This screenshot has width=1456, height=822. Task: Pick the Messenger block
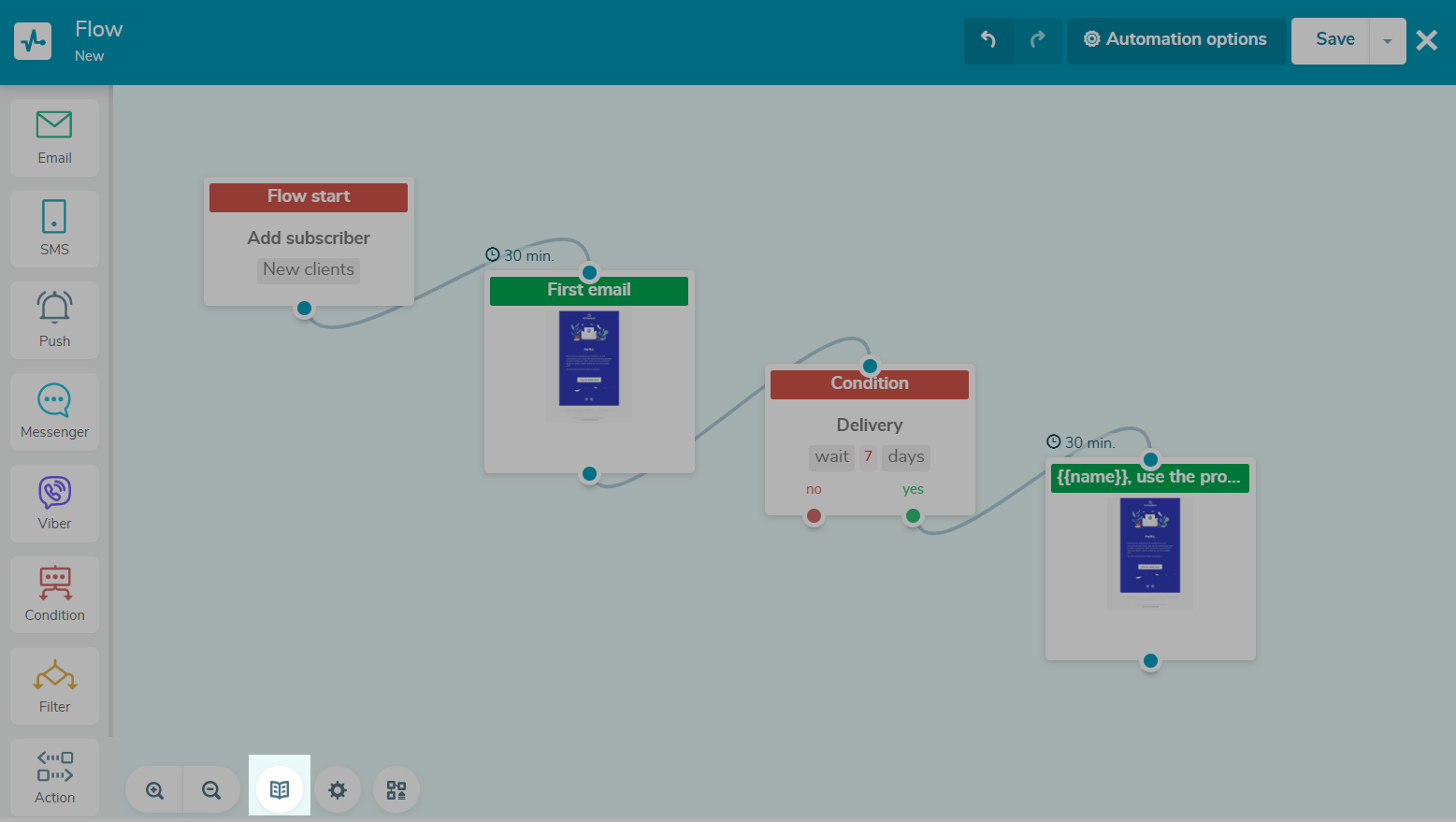[x=54, y=411]
